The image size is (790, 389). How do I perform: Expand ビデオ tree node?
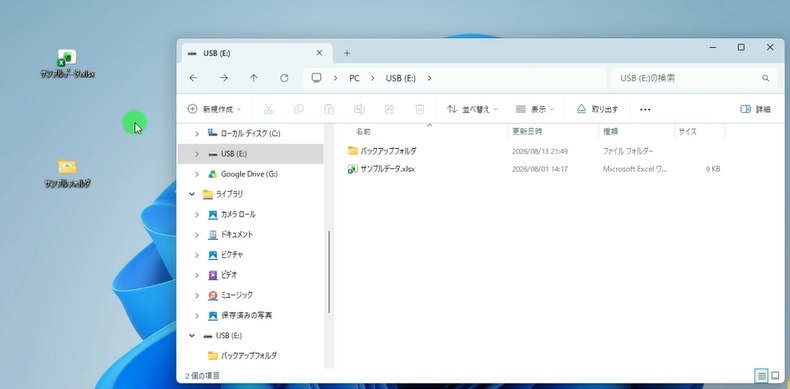[x=196, y=275]
